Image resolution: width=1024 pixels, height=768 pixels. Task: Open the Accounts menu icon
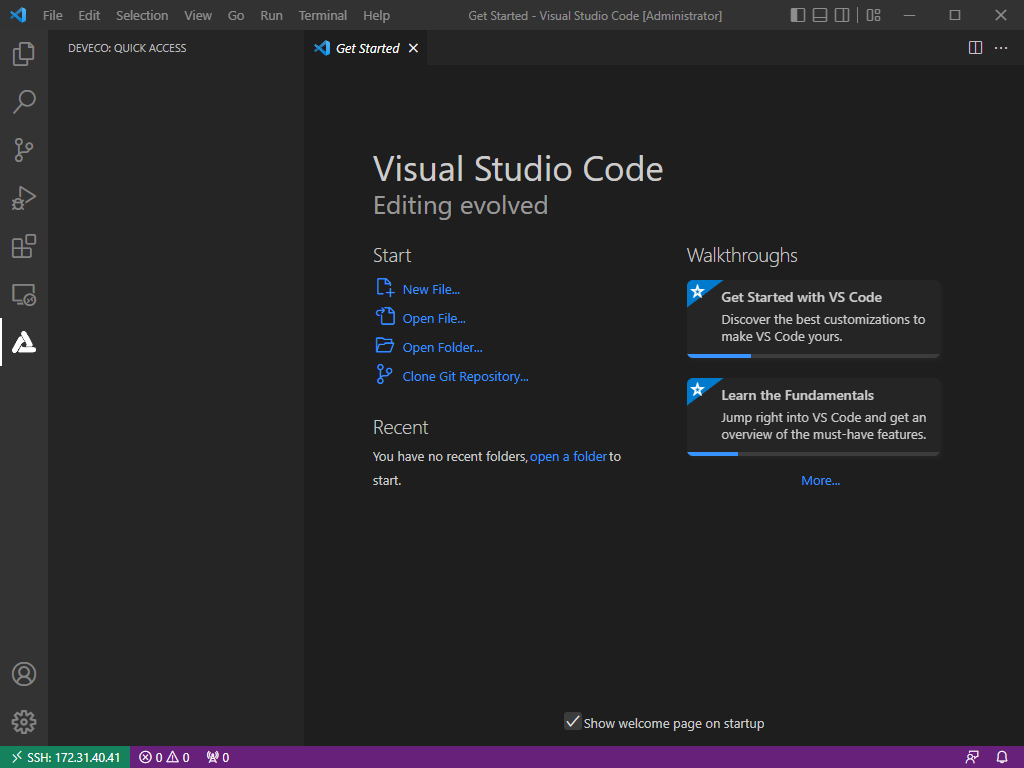click(x=24, y=674)
